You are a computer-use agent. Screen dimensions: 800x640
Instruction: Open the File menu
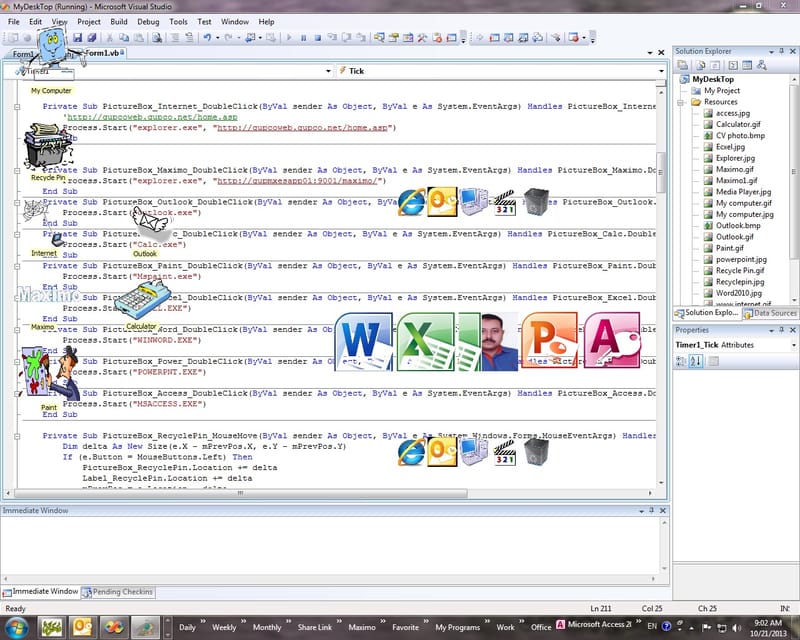pos(14,22)
